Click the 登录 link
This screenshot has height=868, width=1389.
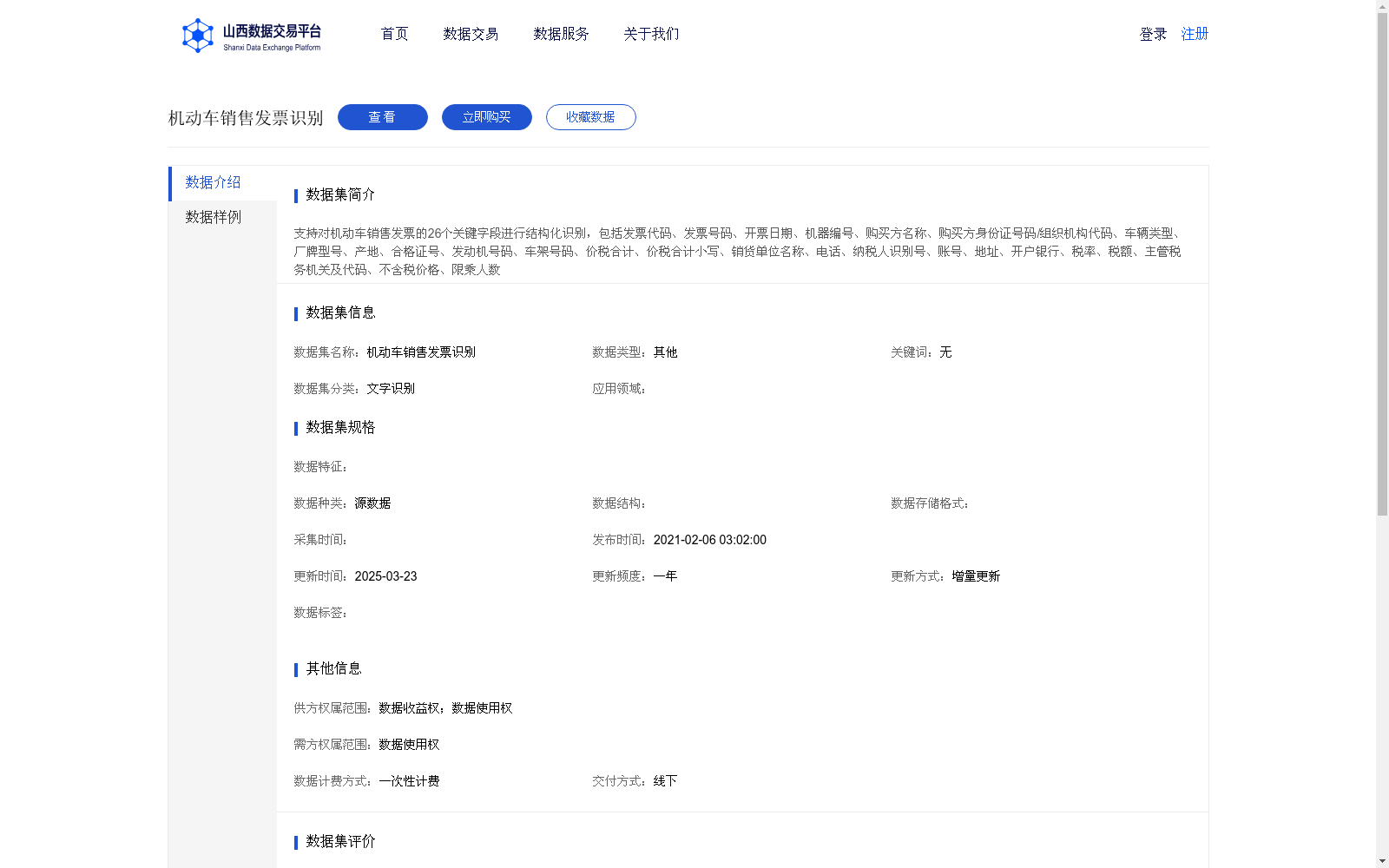point(1153,34)
